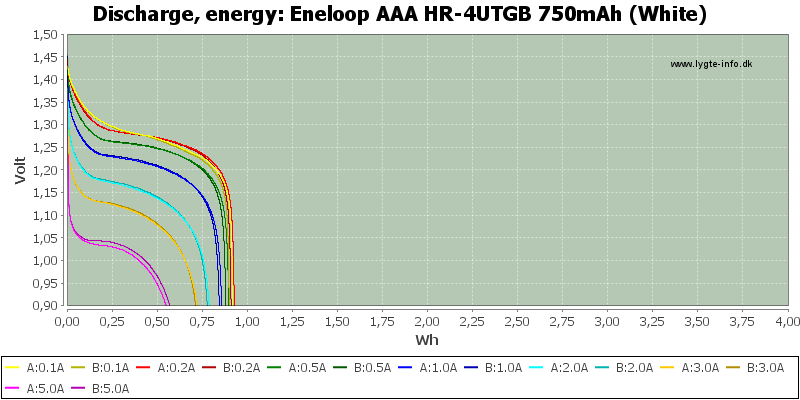Click the Volt axis label

pos(20,170)
